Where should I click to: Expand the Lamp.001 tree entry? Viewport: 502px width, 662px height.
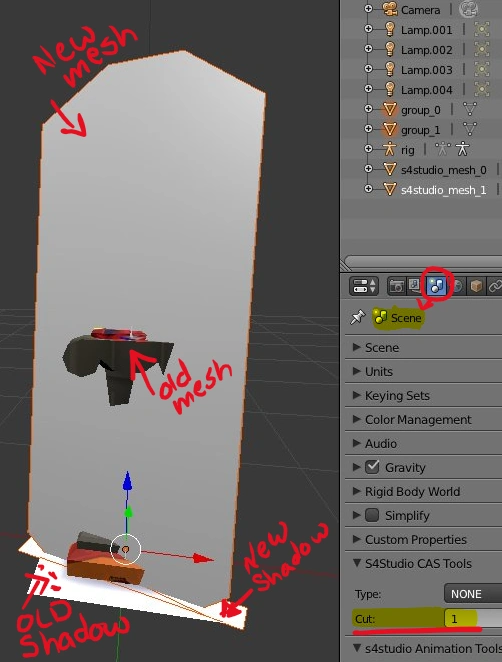click(368, 29)
